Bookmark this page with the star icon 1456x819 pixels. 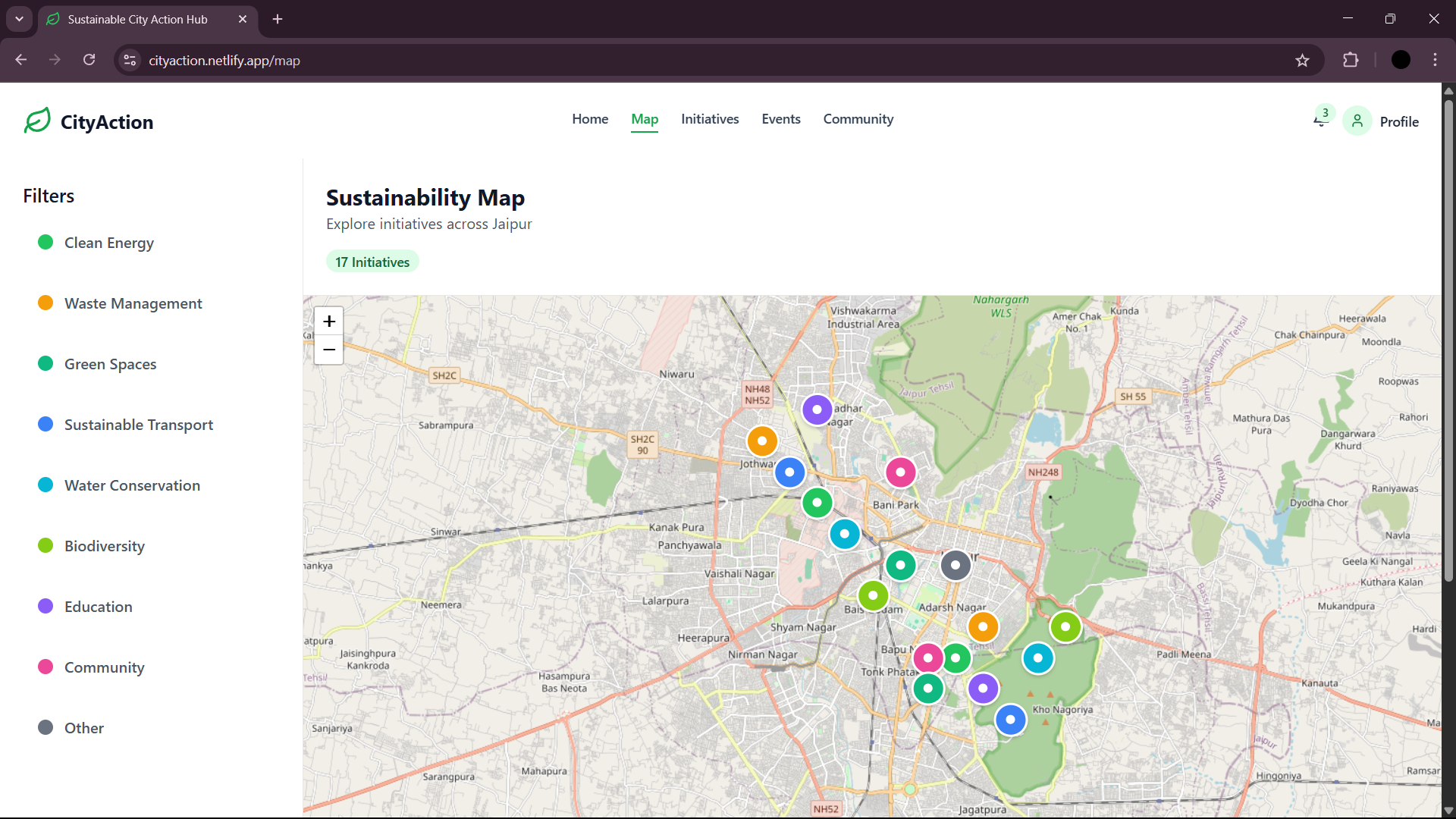1302,61
